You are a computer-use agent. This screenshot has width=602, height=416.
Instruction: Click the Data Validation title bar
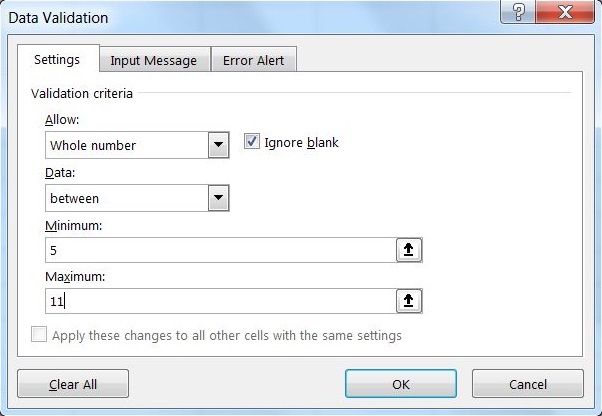[x=250, y=17]
